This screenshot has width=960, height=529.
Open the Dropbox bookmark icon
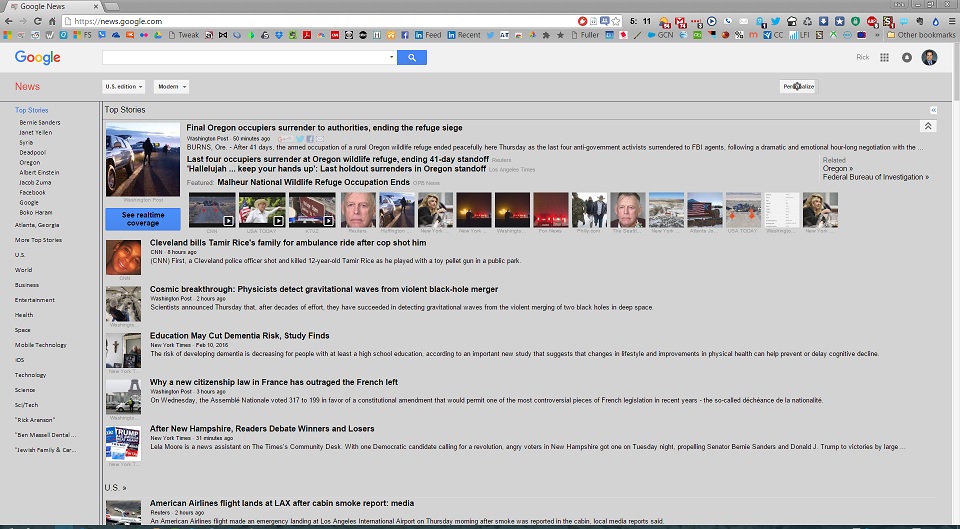point(279,36)
